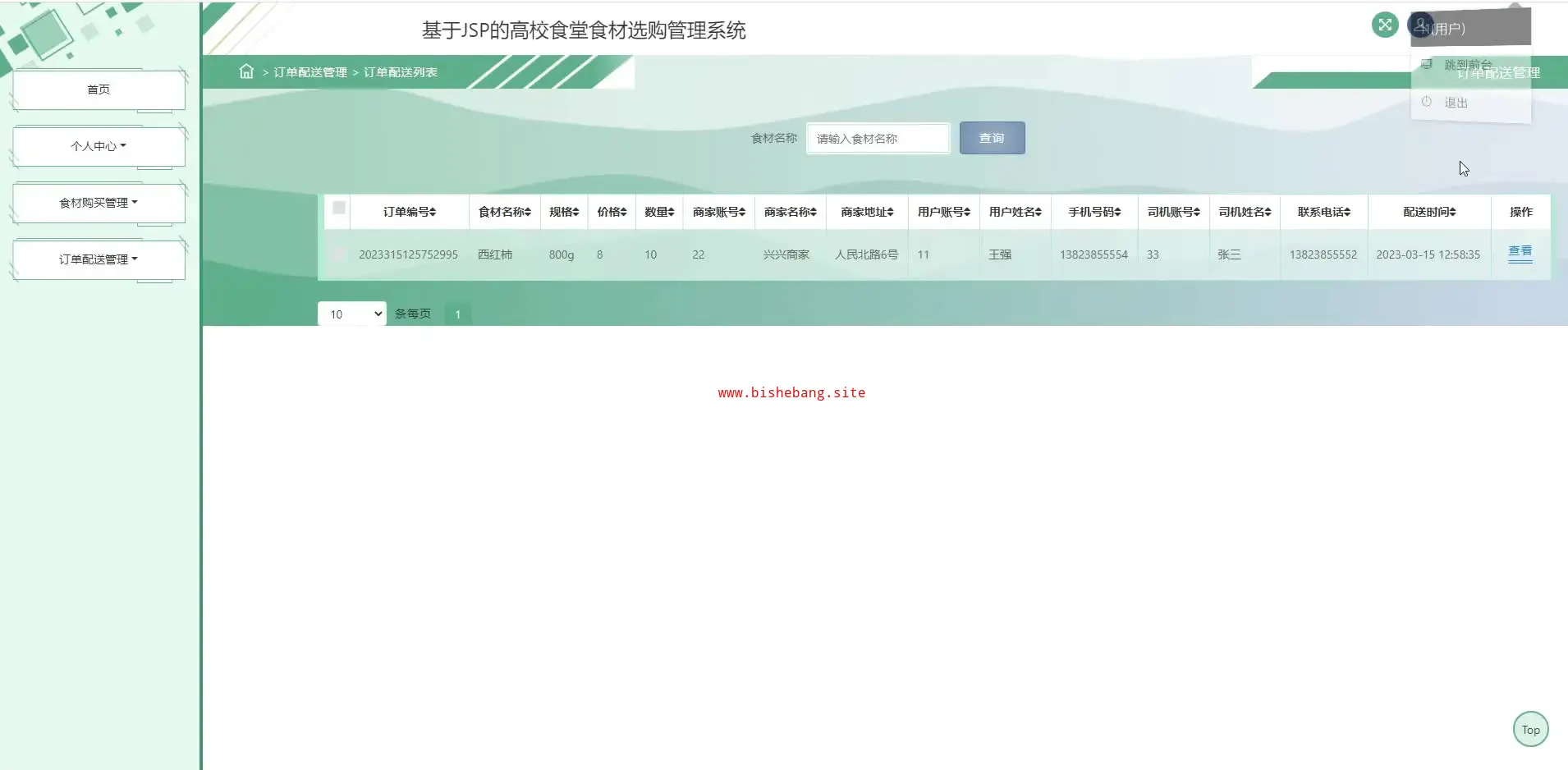Click the 兴兴商家 cell
The height and width of the screenshot is (770, 1568).
coord(786,254)
